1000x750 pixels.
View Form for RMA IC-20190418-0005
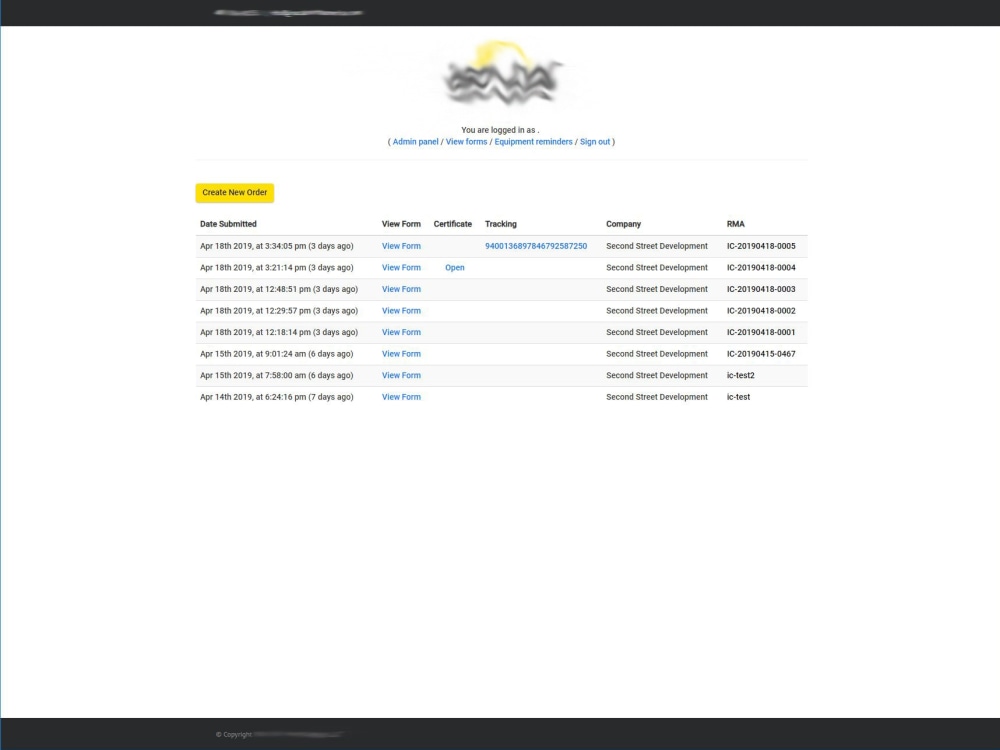[401, 246]
